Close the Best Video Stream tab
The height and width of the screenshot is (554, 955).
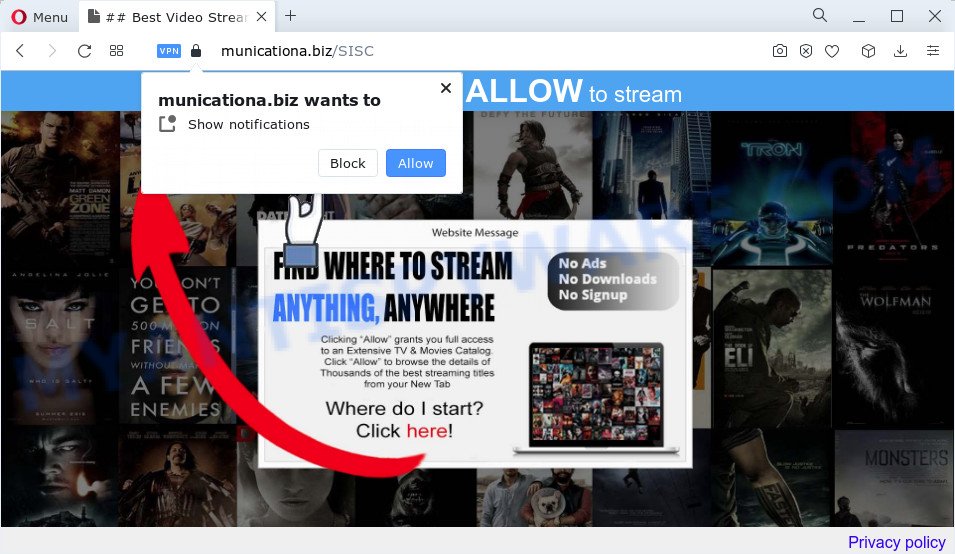(x=261, y=17)
